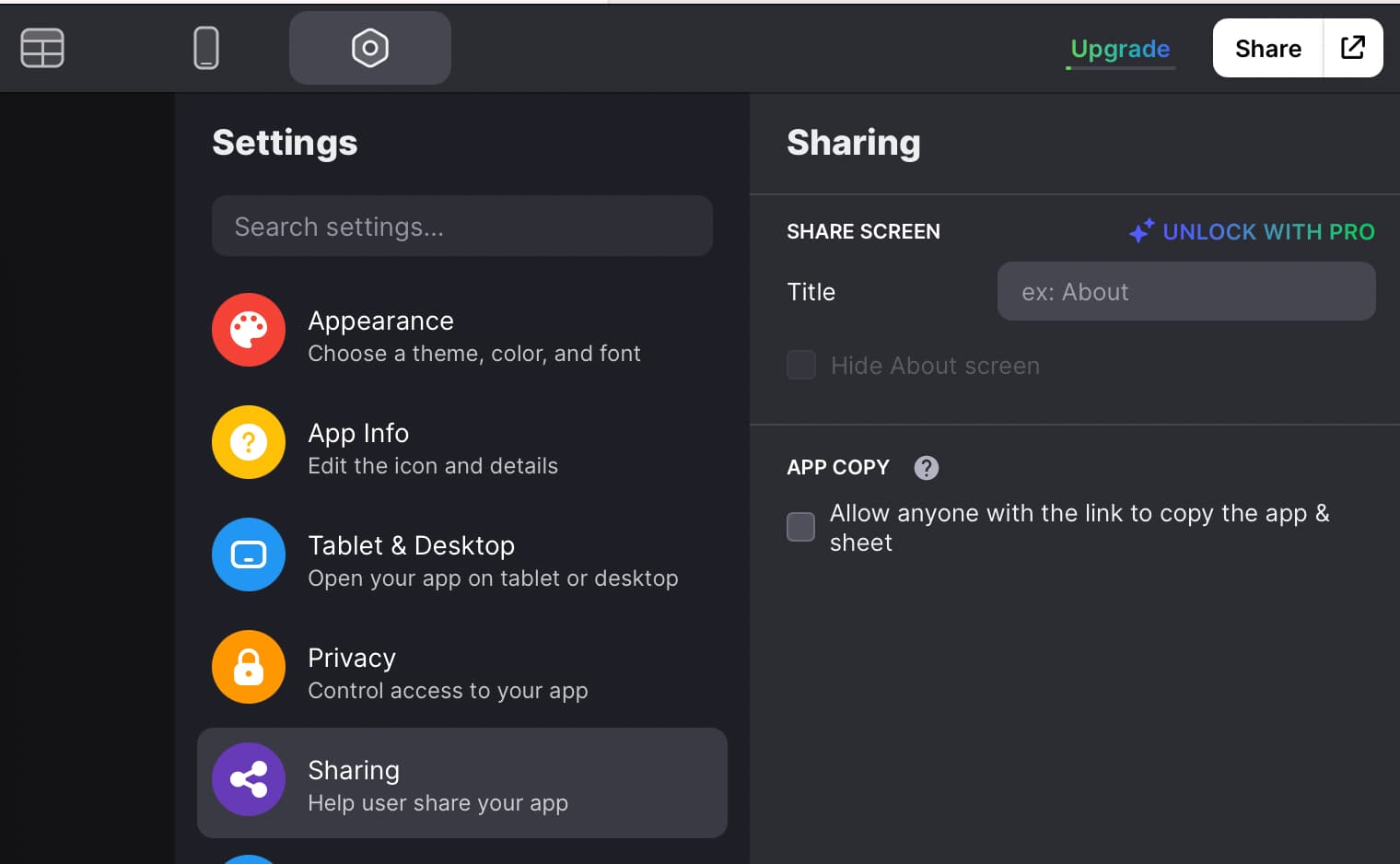Click the App Copy help question mark
Viewport: 1400px width, 864px height.
[x=927, y=468]
